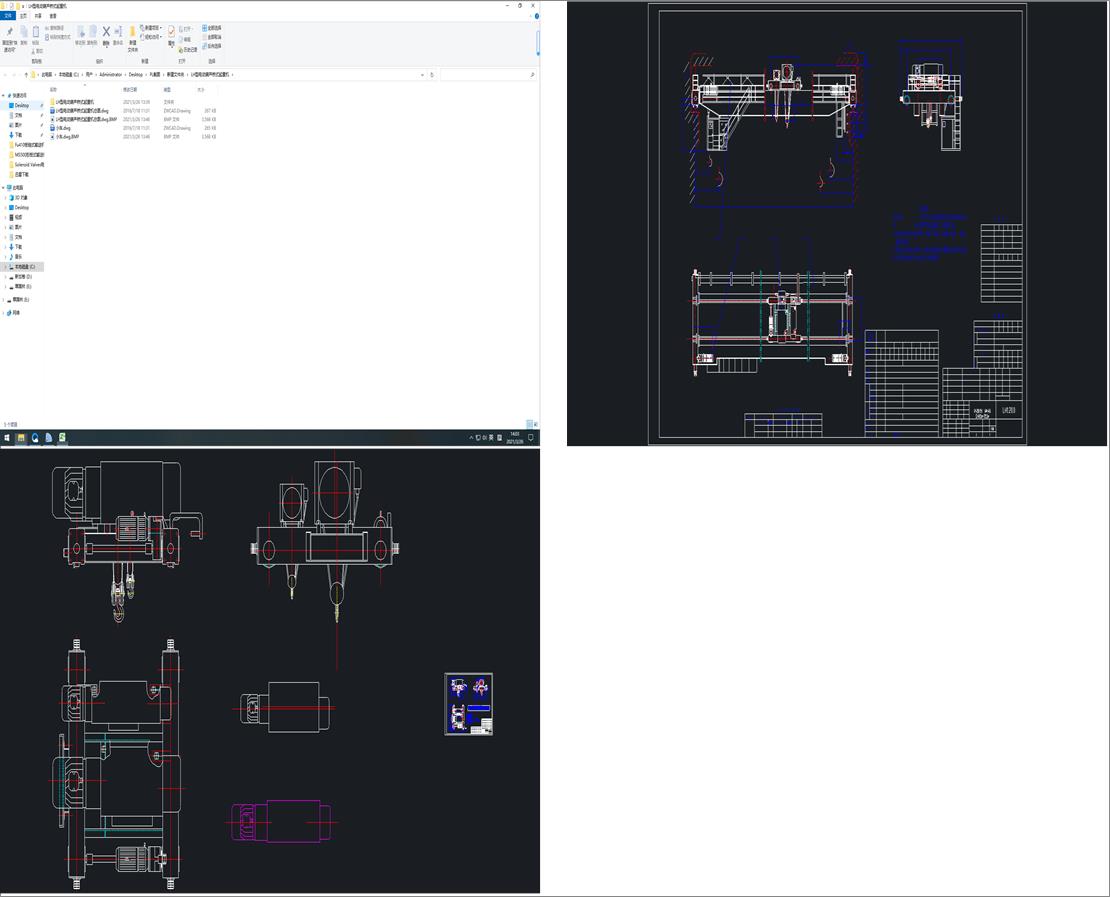
Task: Expand the Network tree node
Action: pyautogui.click(x=4, y=312)
